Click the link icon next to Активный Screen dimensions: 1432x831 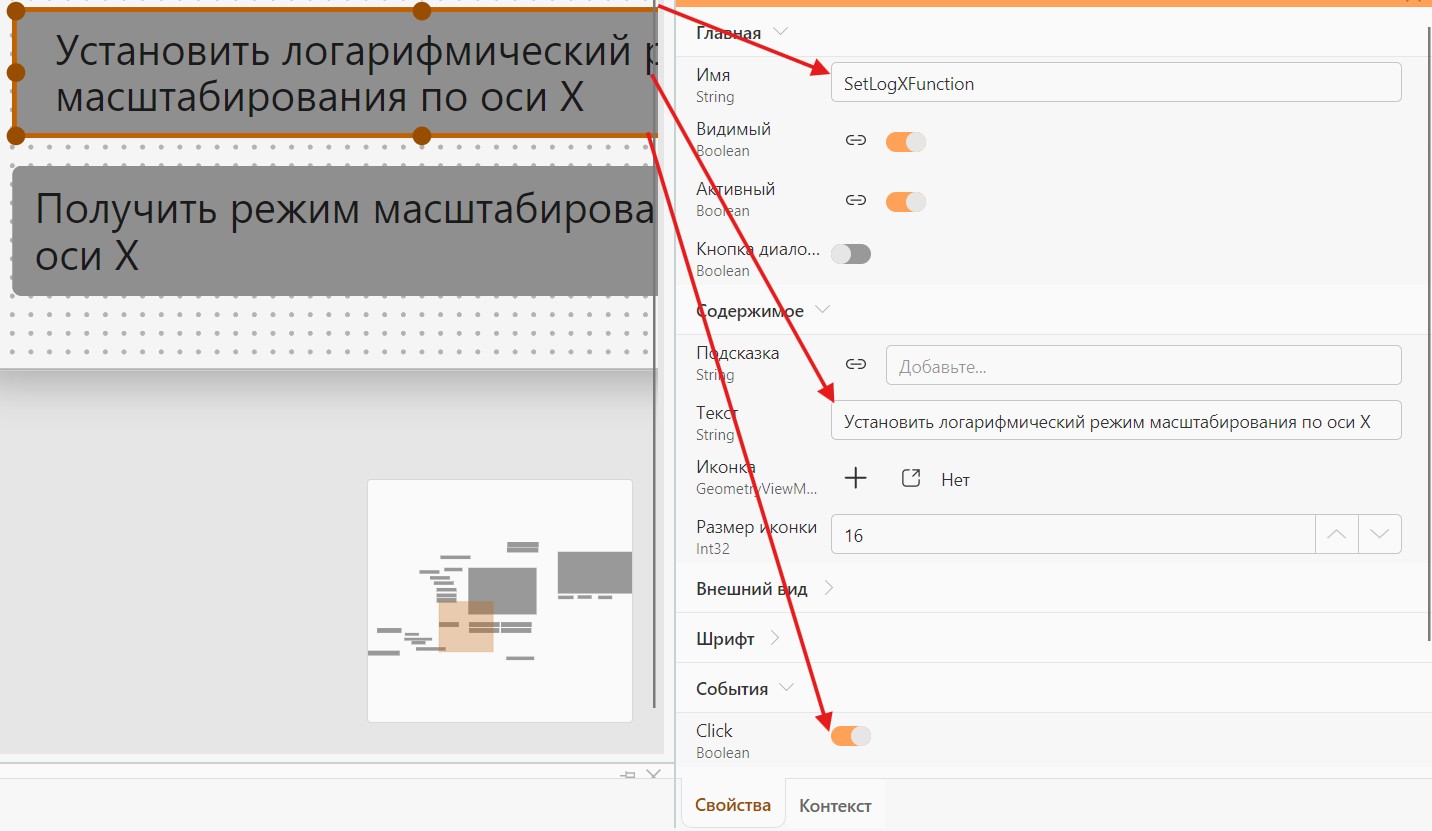855,201
